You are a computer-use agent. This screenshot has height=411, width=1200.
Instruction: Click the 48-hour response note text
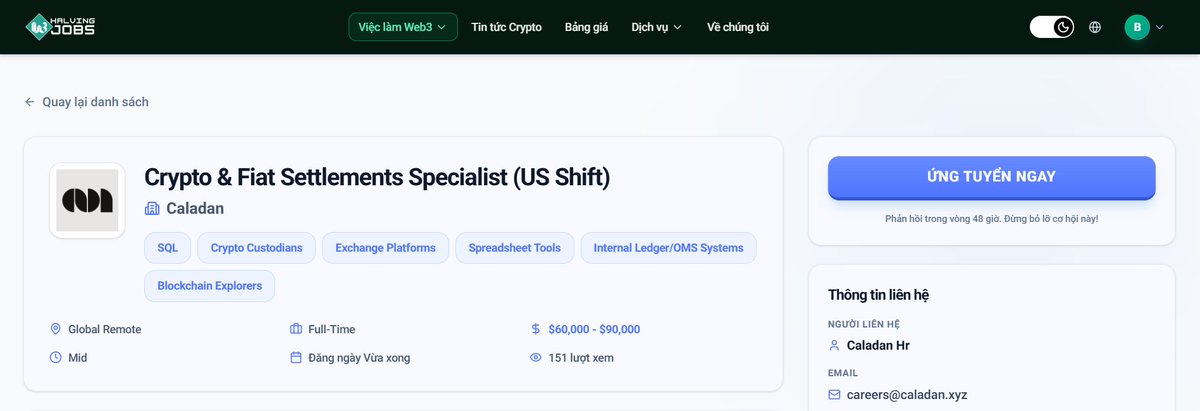pos(992,218)
